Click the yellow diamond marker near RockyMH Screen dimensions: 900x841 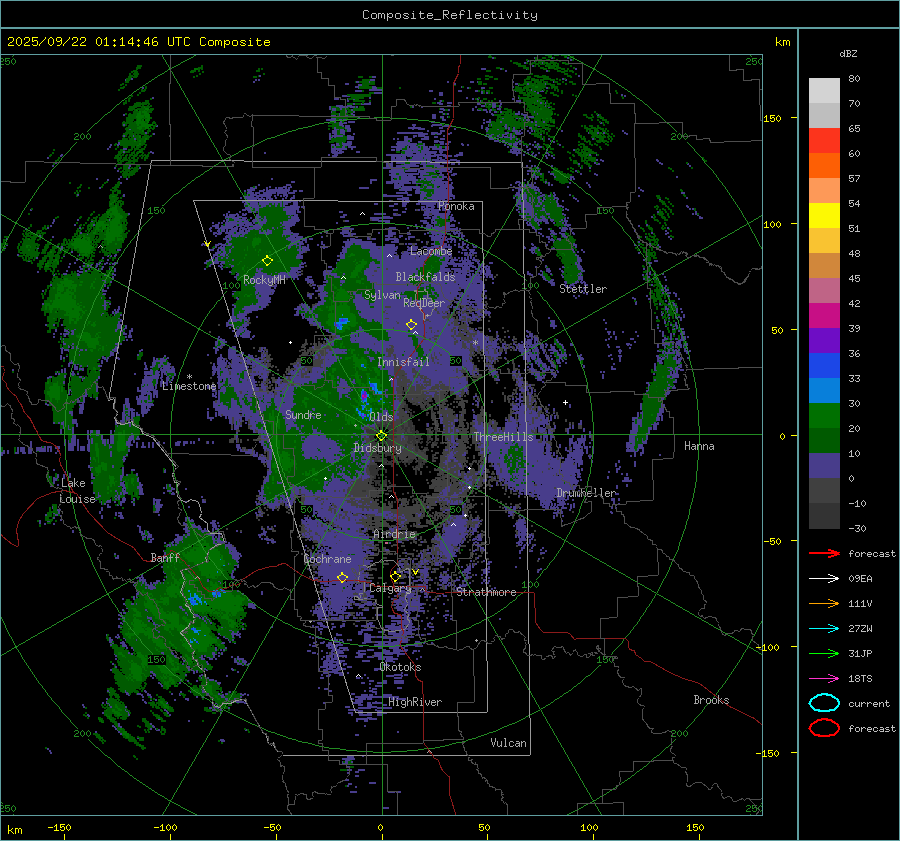tap(267, 260)
